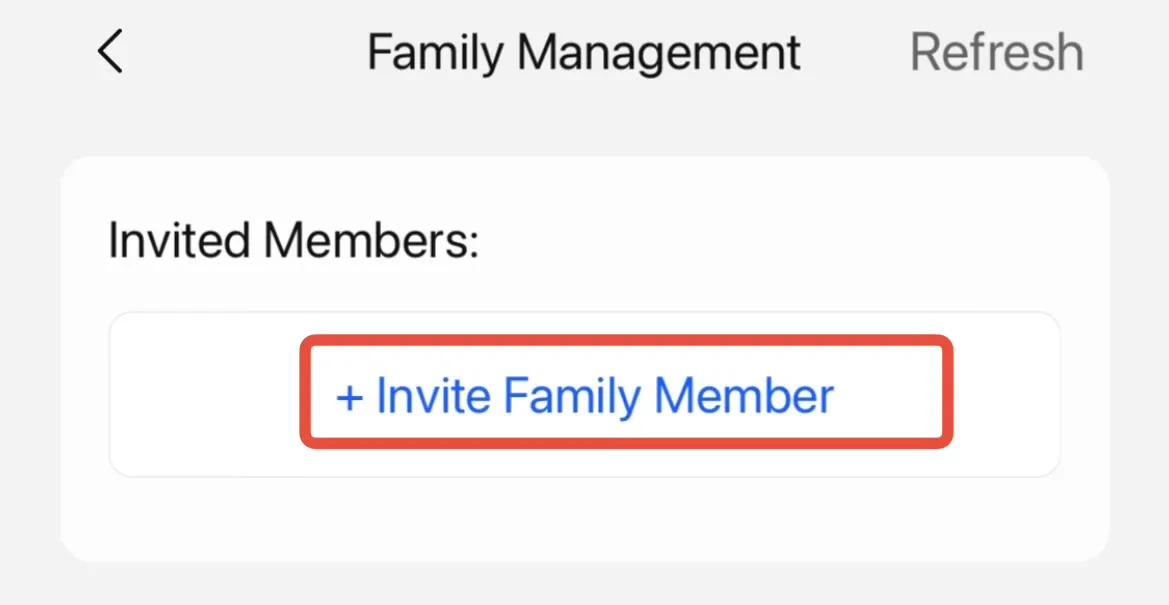Tap the gray Refresh text at top

click(x=996, y=52)
